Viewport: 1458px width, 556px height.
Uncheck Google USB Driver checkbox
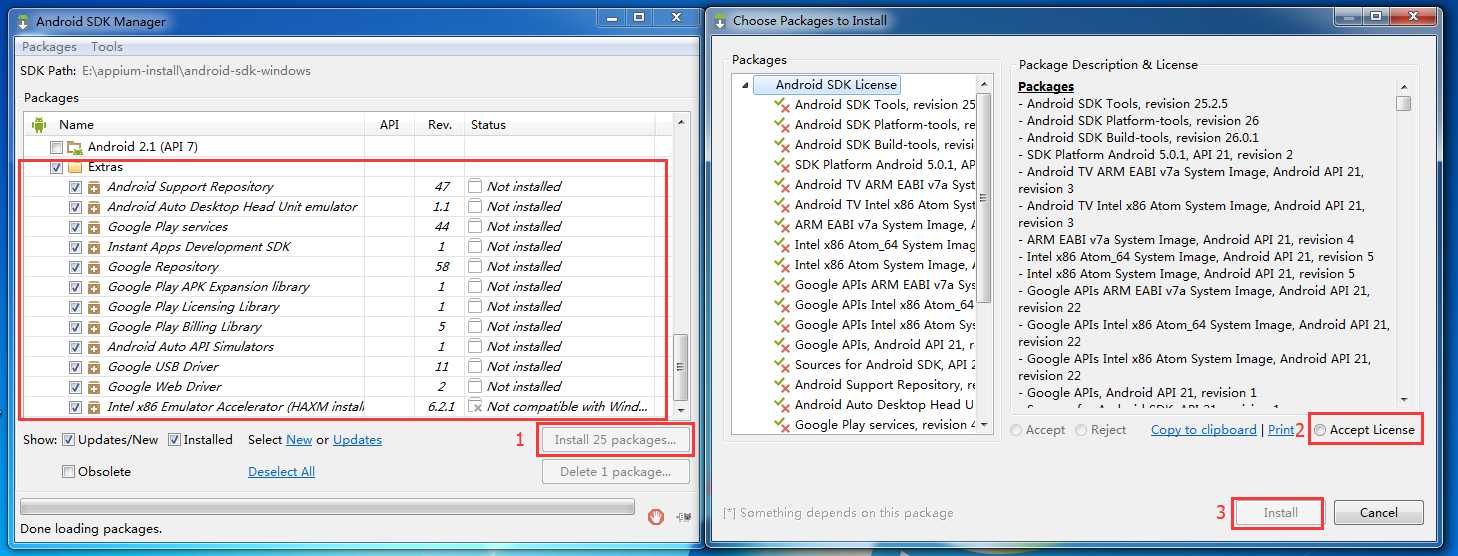click(76, 367)
